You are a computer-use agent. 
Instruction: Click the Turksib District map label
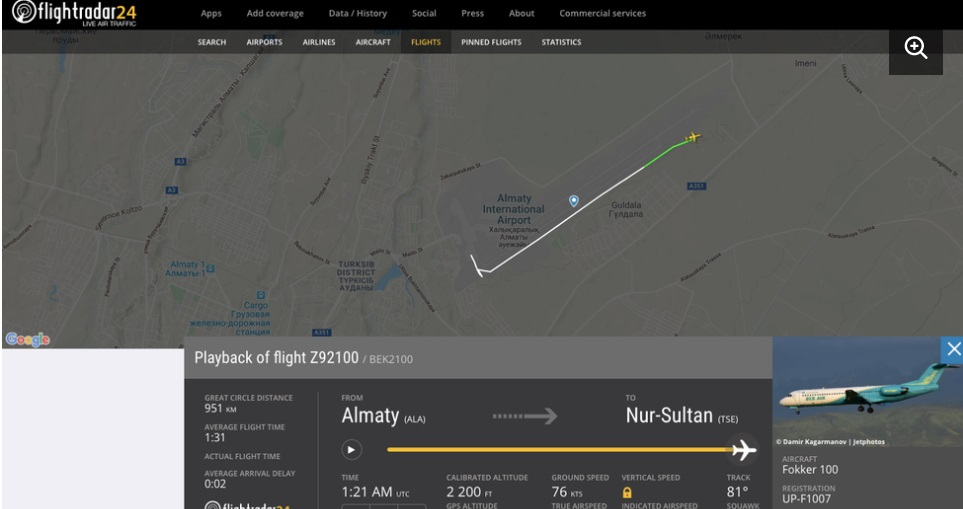[x=356, y=276]
